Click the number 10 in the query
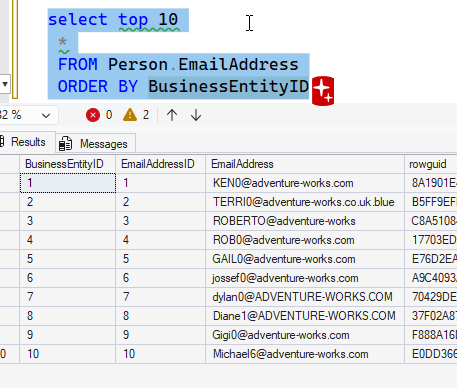 pos(168,19)
